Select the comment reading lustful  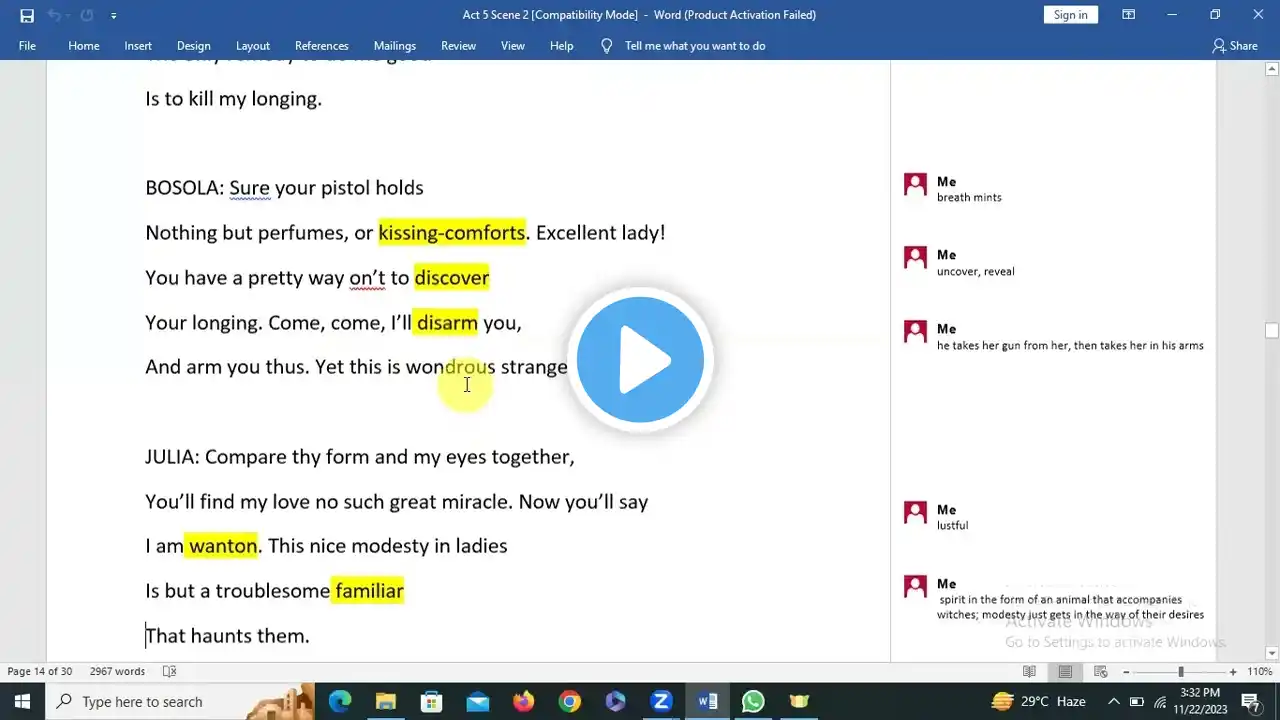click(952, 526)
